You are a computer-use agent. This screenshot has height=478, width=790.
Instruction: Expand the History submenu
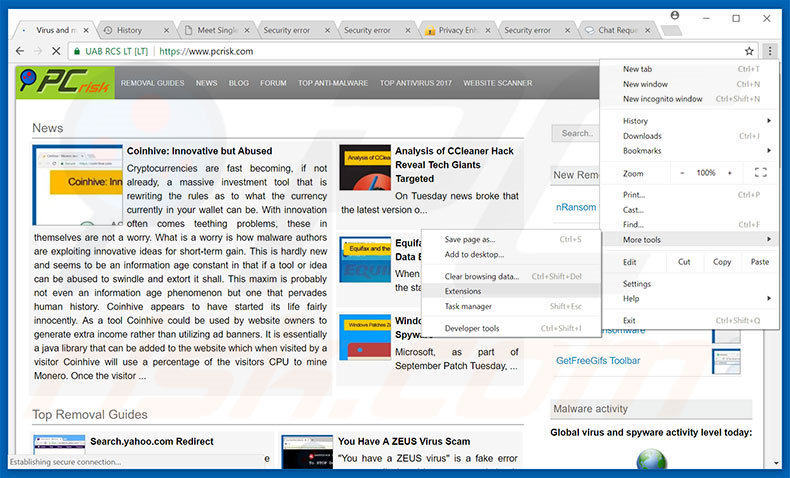[690, 121]
